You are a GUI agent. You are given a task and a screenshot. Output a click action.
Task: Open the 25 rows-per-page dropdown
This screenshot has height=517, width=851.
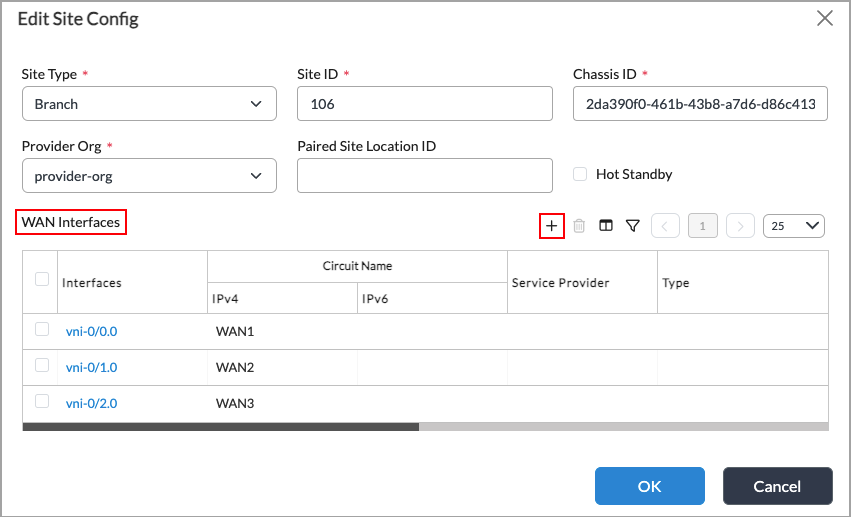793,226
